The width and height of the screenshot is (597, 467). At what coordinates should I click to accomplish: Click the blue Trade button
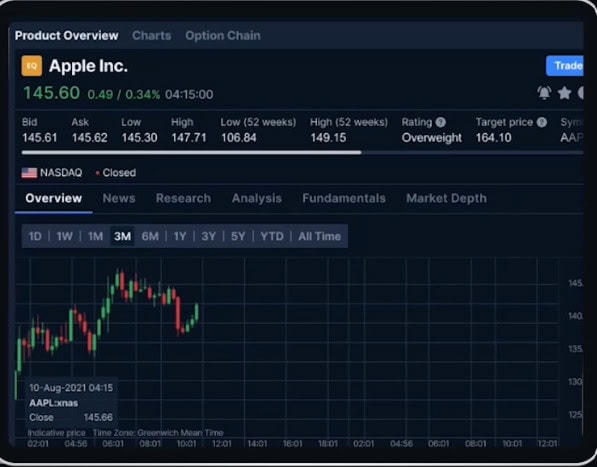tap(565, 66)
